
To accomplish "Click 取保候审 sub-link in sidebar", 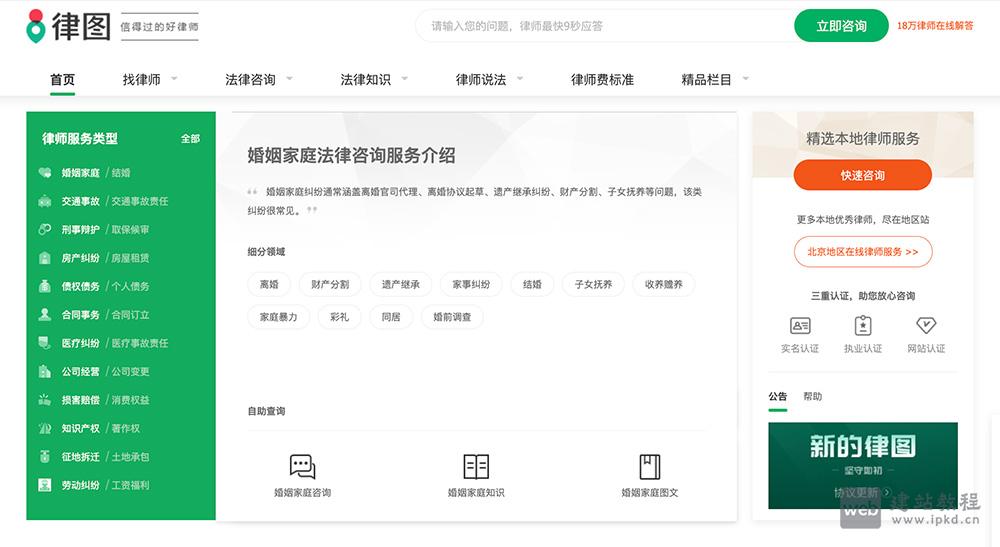I will pyautogui.click(x=130, y=230).
